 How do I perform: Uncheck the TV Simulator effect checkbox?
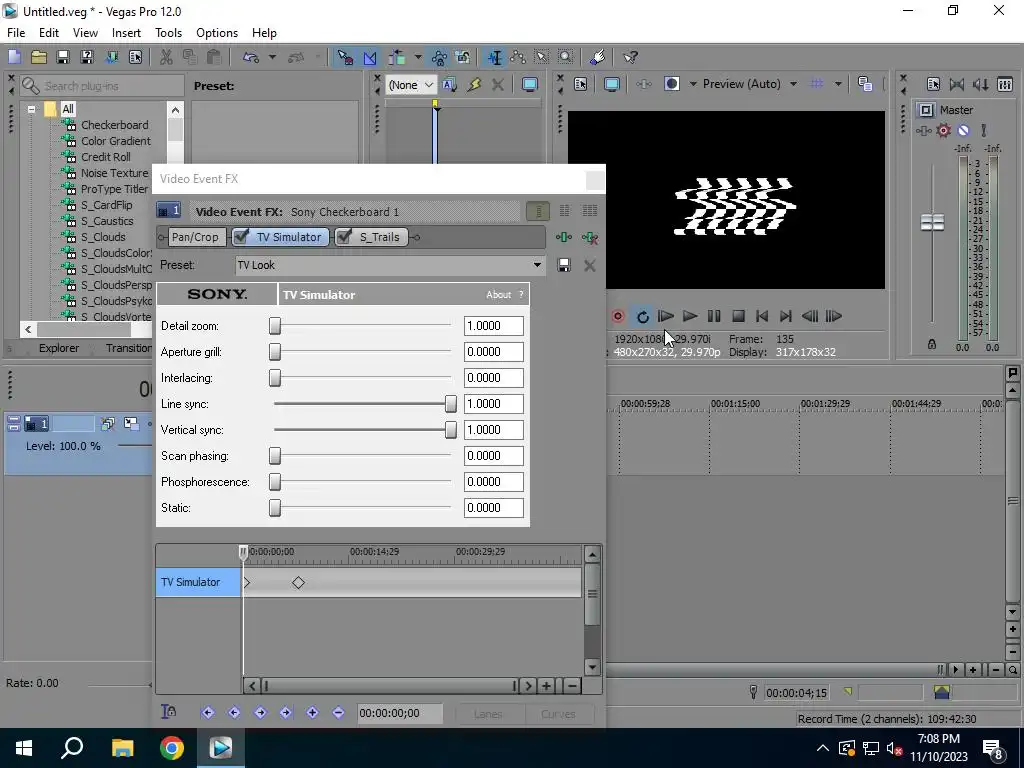241,236
